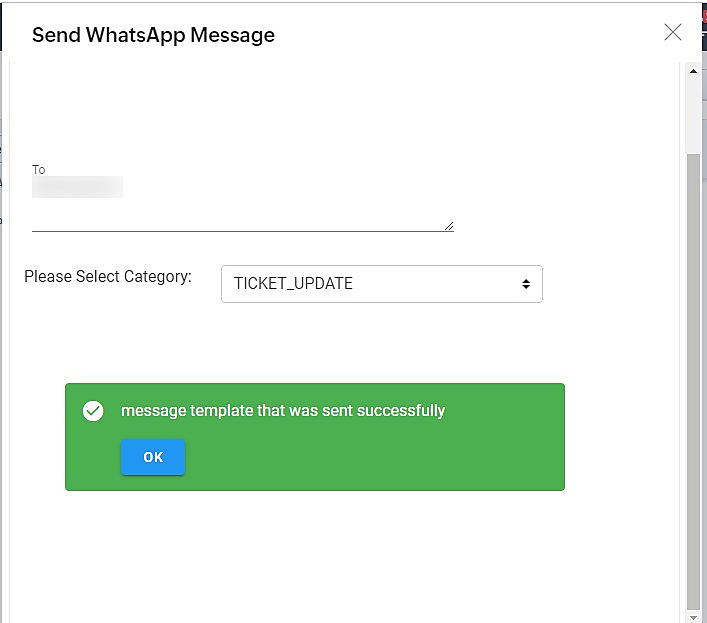This screenshot has width=707, height=623.
Task: Click the 'Please Select Category:' label
Action: point(108,276)
